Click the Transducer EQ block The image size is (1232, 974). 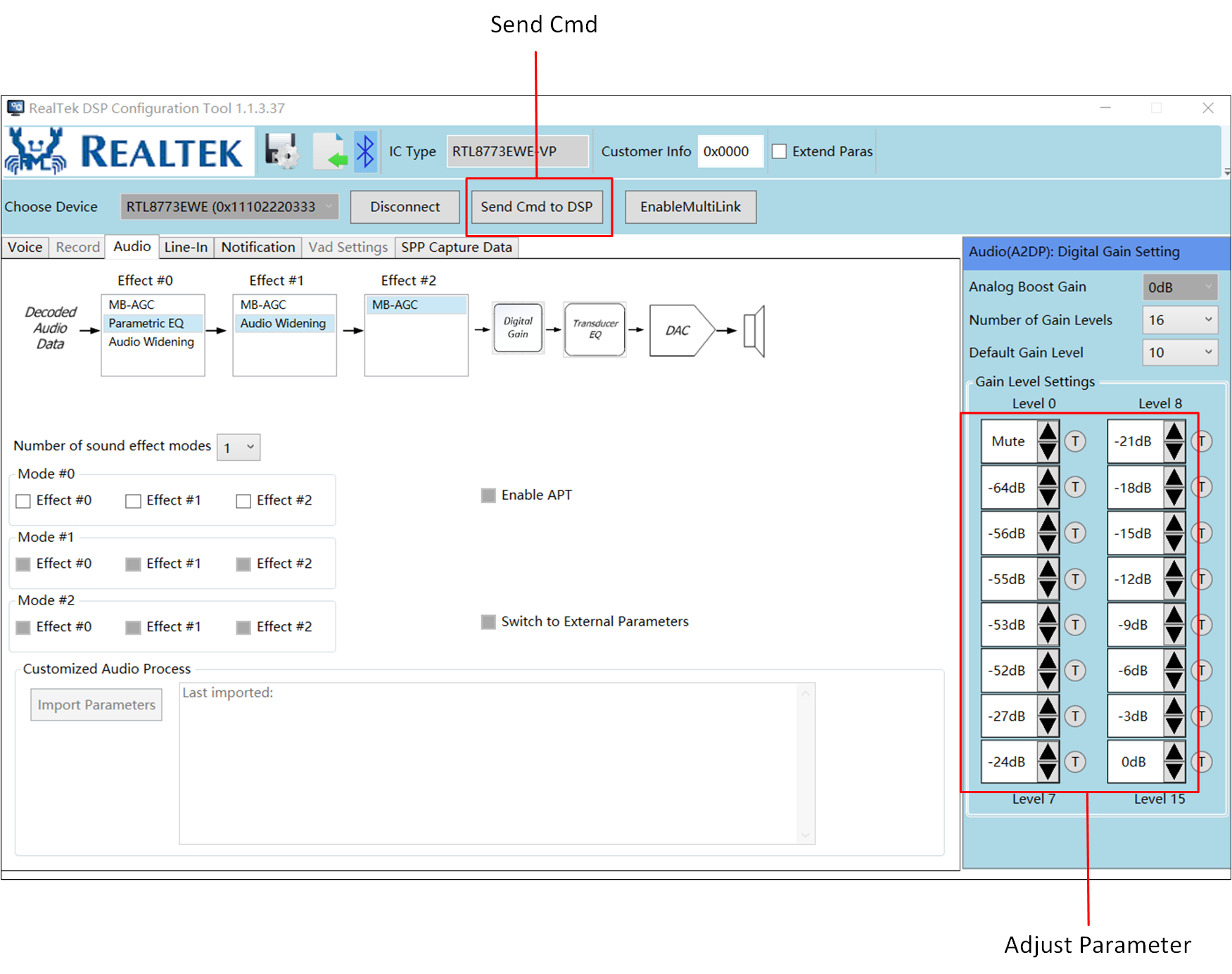[595, 329]
